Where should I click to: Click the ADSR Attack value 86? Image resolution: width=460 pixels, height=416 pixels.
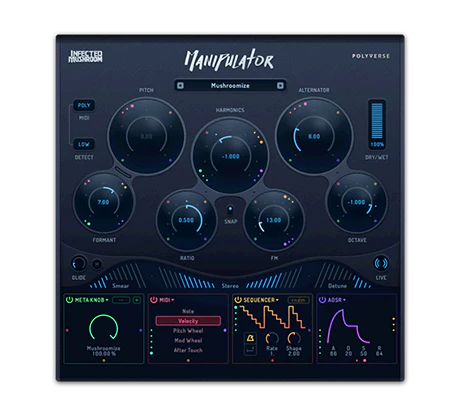[x=333, y=354]
